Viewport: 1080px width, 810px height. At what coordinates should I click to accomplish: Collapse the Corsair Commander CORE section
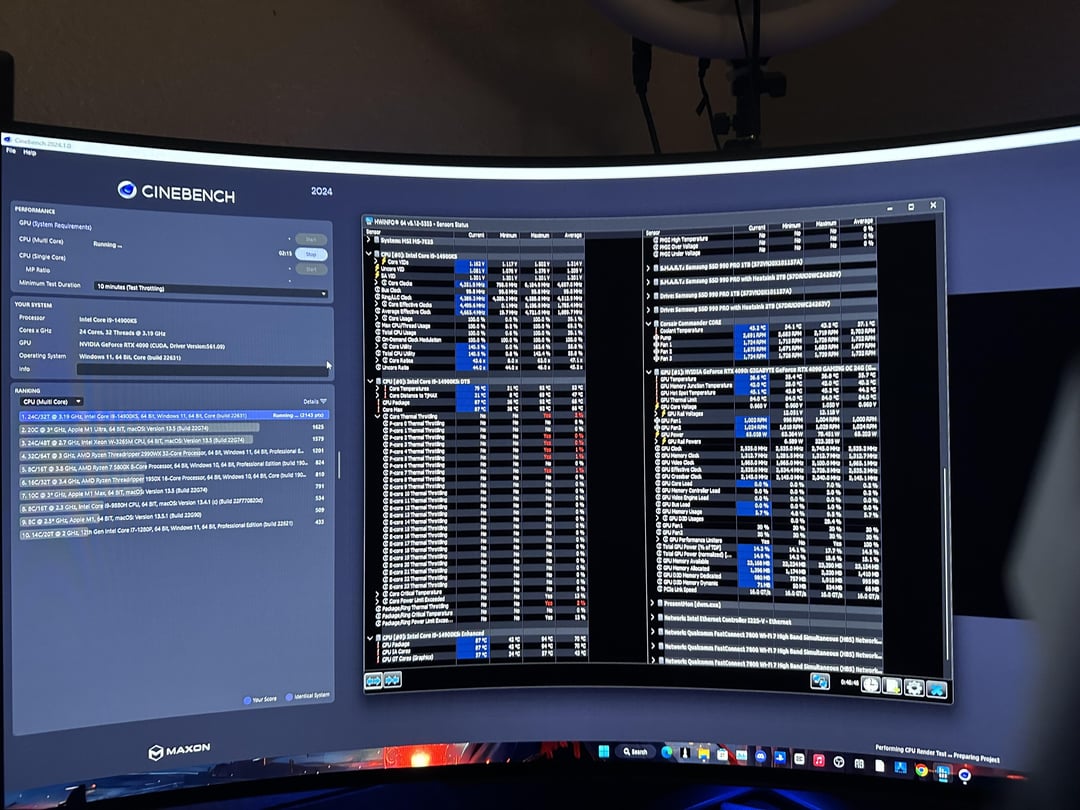click(648, 324)
